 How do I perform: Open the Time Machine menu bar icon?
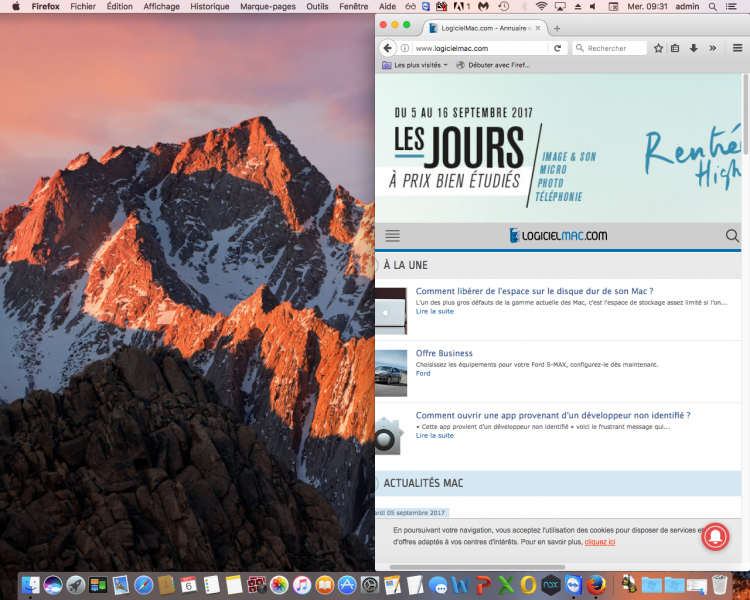click(503, 6)
